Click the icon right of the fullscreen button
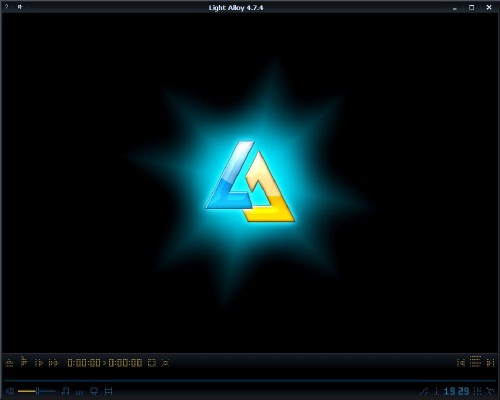The width and height of the screenshot is (500, 400). point(165,363)
